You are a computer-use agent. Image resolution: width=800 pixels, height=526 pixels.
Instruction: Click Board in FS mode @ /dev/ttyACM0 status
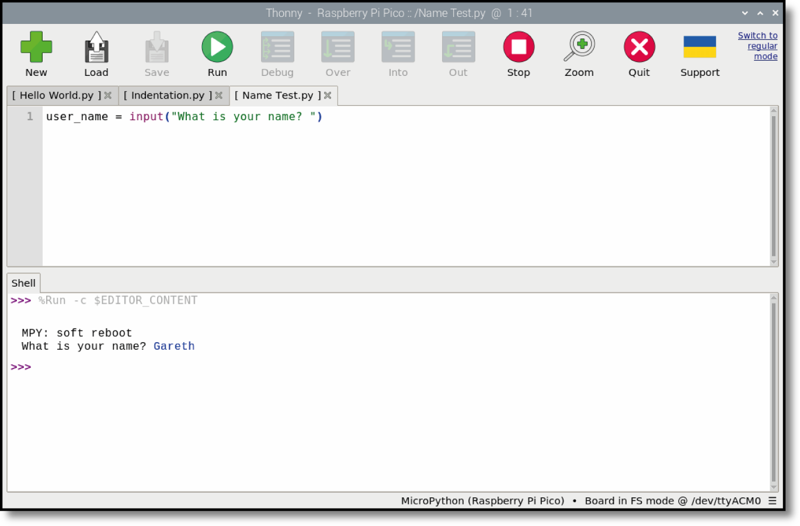pyautogui.click(x=672, y=501)
